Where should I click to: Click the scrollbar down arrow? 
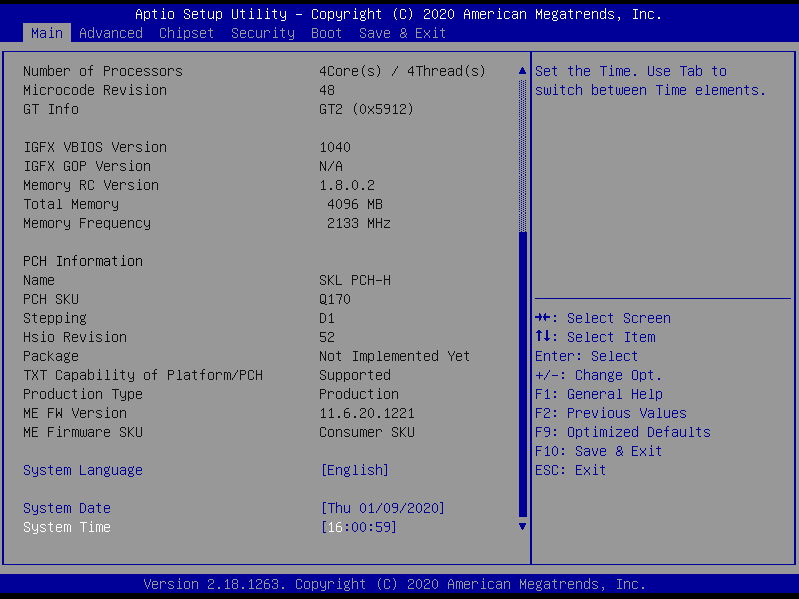(521, 526)
